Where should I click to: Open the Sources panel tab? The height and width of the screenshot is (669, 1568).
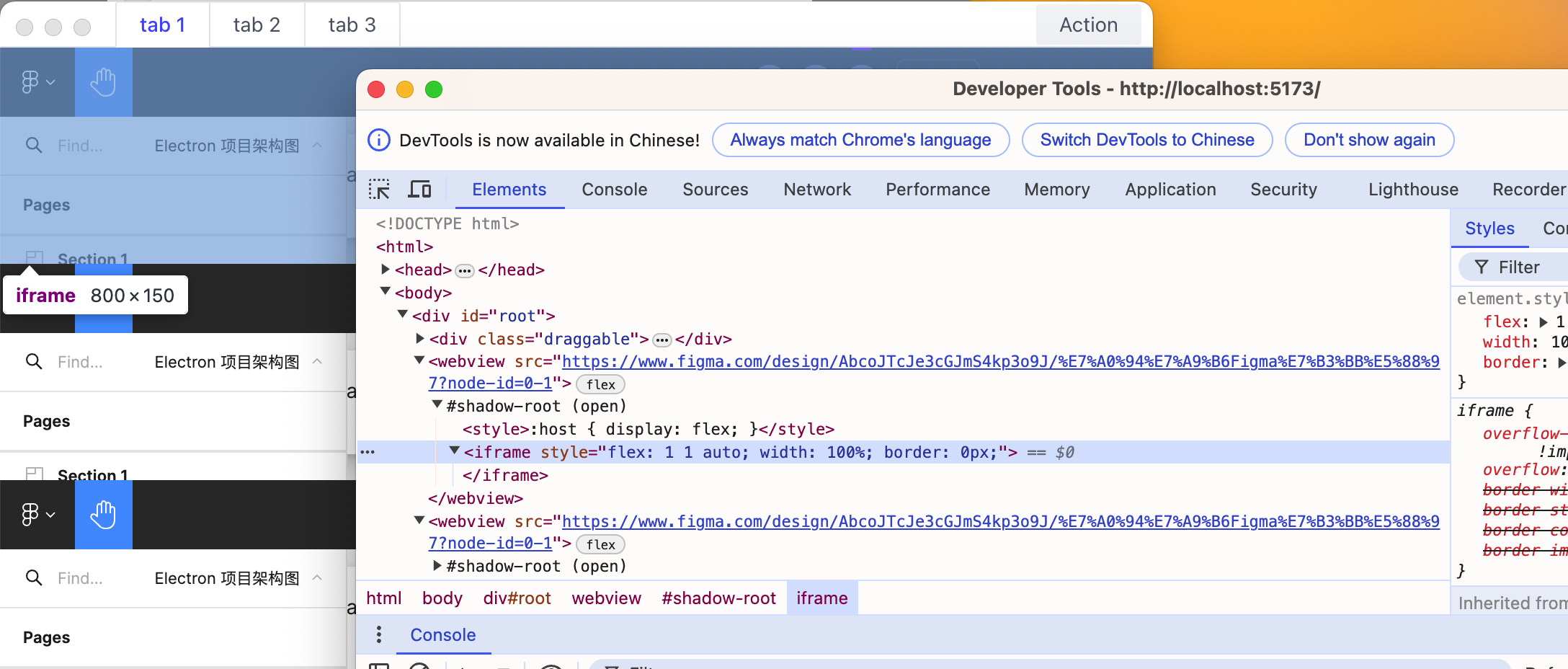pyautogui.click(x=716, y=190)
